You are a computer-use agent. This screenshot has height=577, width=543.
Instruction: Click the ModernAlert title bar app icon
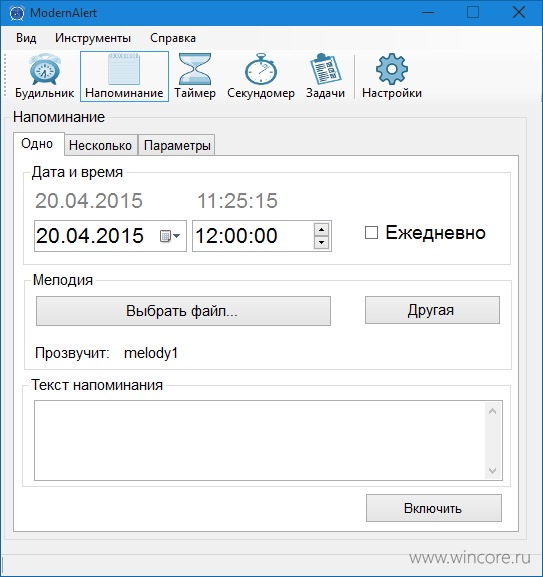[x=17, y=13]
